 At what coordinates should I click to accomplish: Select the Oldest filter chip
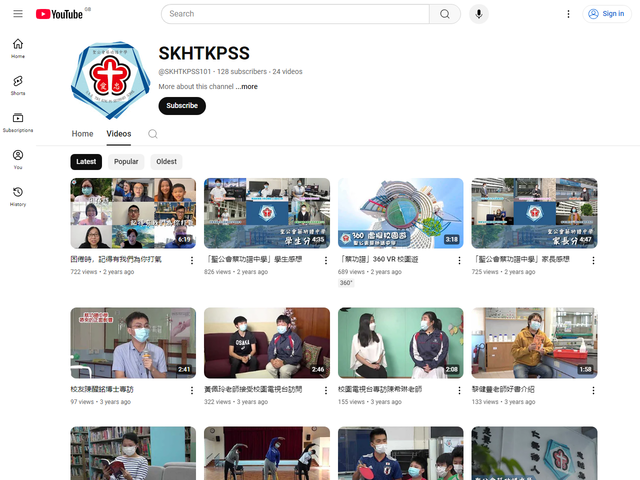click(166, 161)
